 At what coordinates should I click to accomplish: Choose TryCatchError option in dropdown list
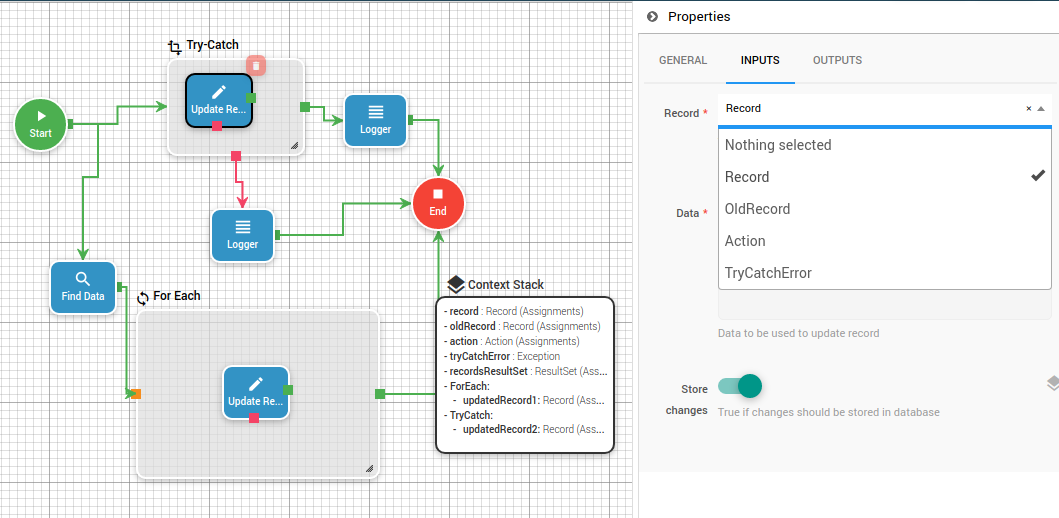[x=885, y=274]
